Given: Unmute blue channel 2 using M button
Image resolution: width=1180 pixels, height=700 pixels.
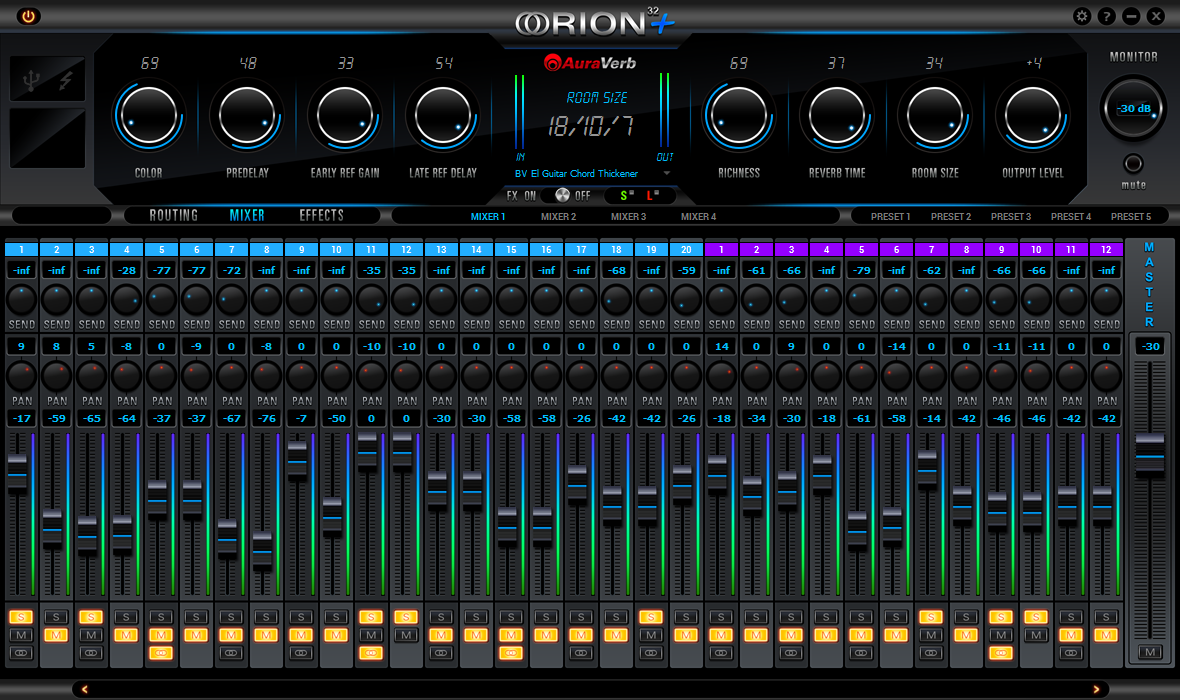Looking at the screenshot, I should (x=56, y=635).
